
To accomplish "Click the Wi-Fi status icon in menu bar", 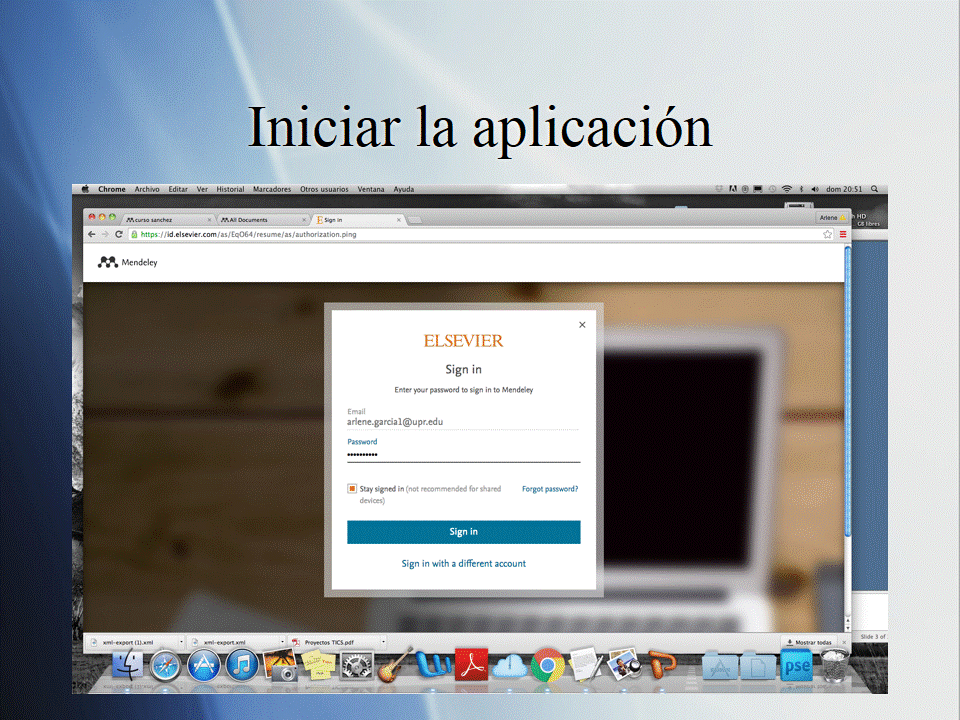I will (787, 189).
